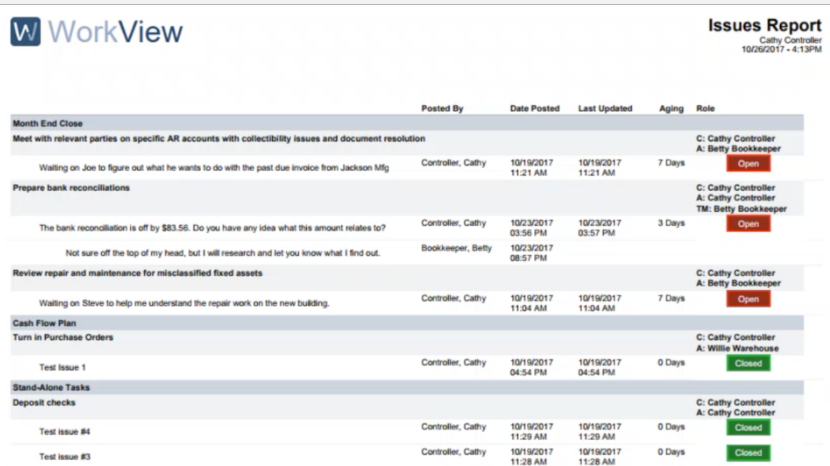Click Open status for Jackson Mfg issue
The width and height of the screenshot is (830, 466).
pyautogui.click(x=748, y=163)
